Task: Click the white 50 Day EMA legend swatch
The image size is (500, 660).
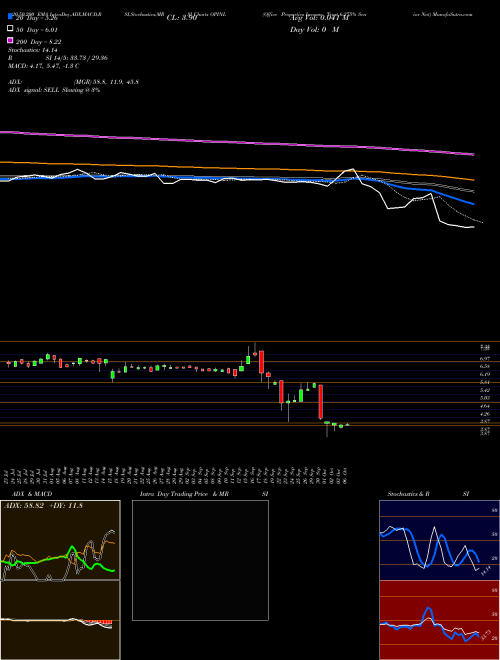Action: (x=10, y=29)
